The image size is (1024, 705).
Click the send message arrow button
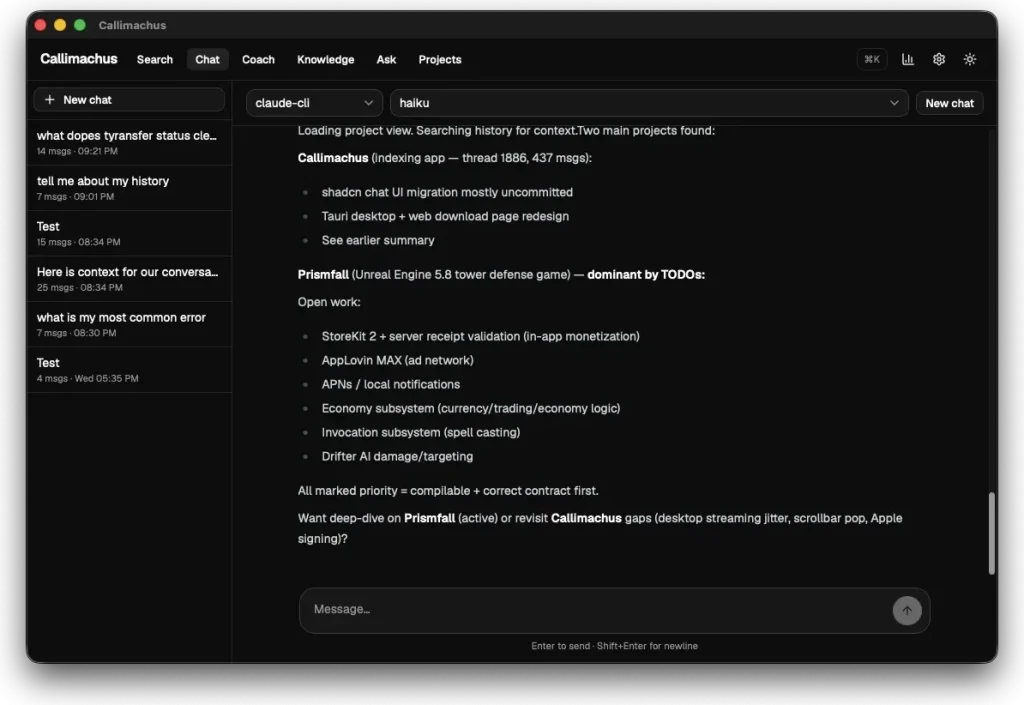pyautogui.click(x=906, y=610)
